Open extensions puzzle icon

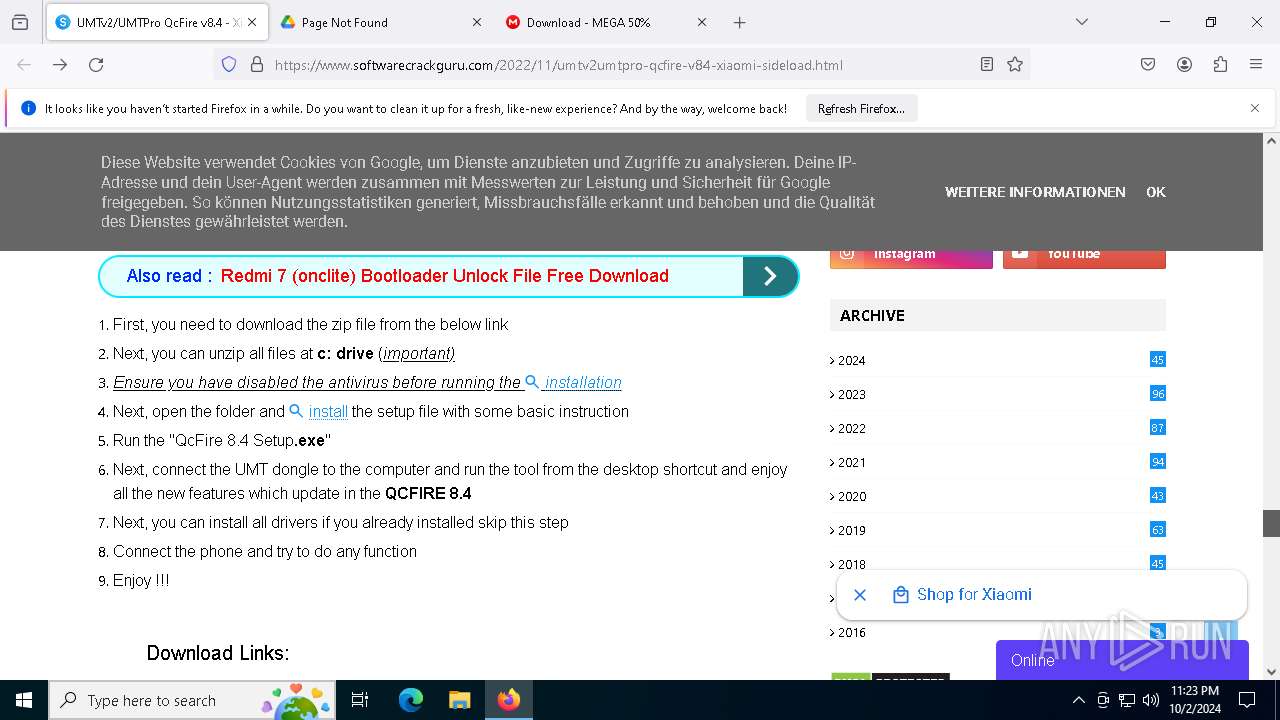(x=1220, y=64)
